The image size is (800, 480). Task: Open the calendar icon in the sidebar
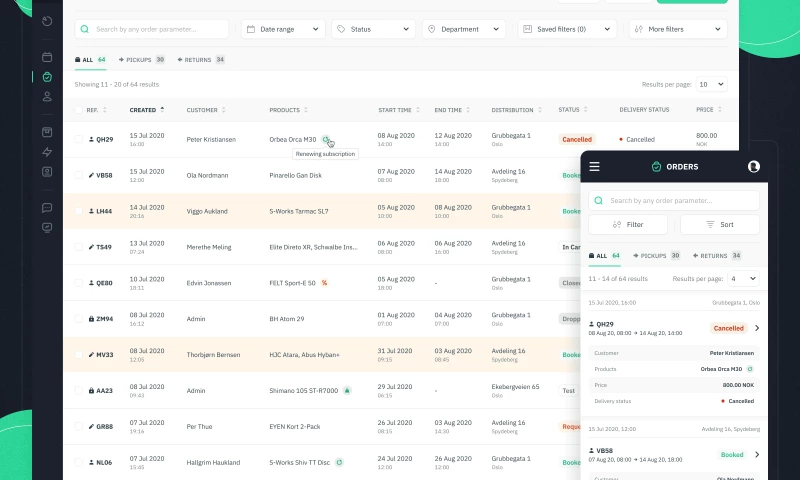[47, 57]
